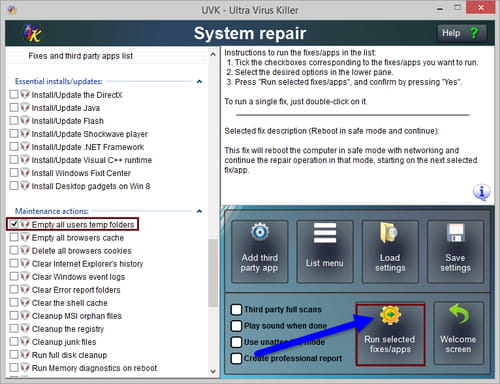Screen dimensions: 500x384
Task: Click shield icon beside Clear the shell cache
Action: (x=25, y=302)
